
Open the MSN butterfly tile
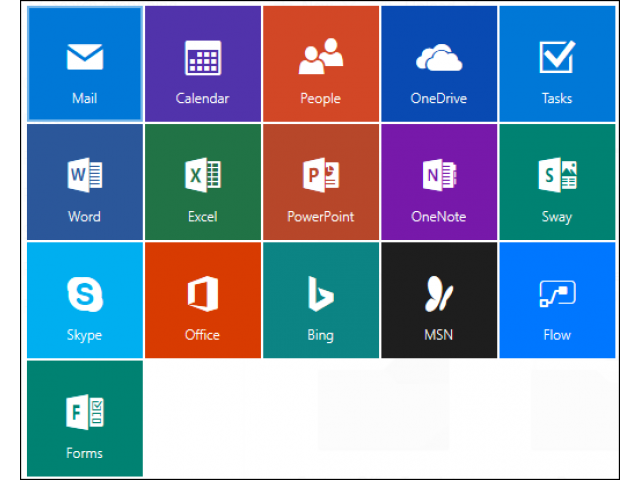(439, 300)
